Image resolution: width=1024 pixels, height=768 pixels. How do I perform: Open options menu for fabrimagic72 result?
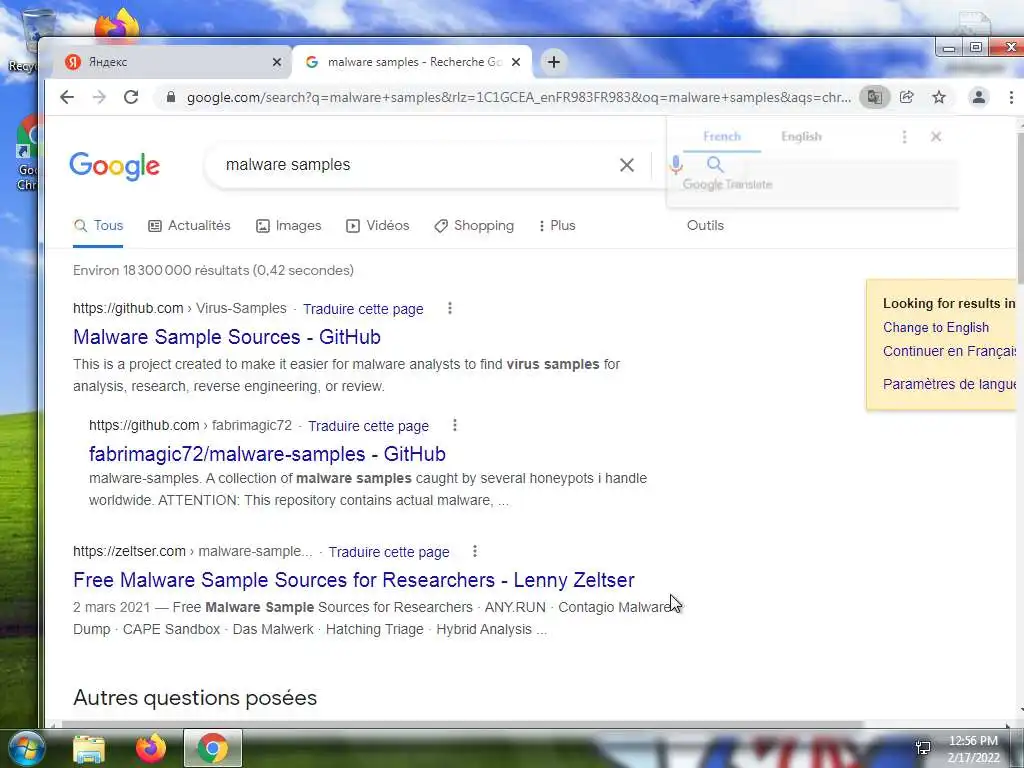455,425
